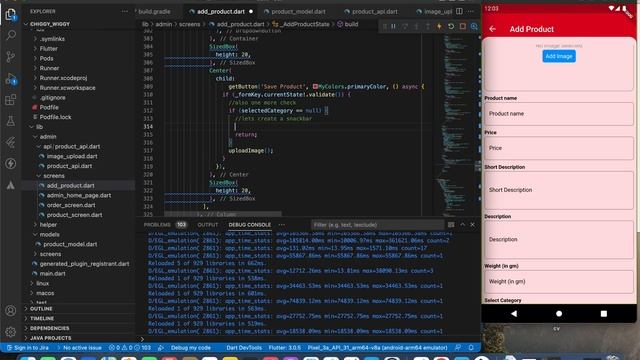Open image_upload.dart in the file tree
The height and width of the screenshot is (360, 640).
72,156
